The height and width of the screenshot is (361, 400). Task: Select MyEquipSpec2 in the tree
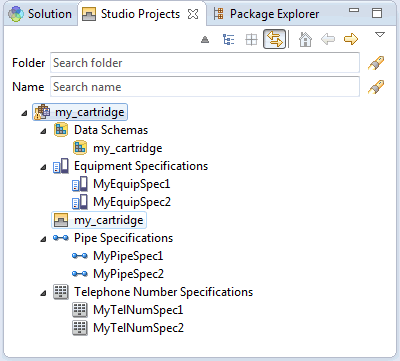[x=122, y=202]
